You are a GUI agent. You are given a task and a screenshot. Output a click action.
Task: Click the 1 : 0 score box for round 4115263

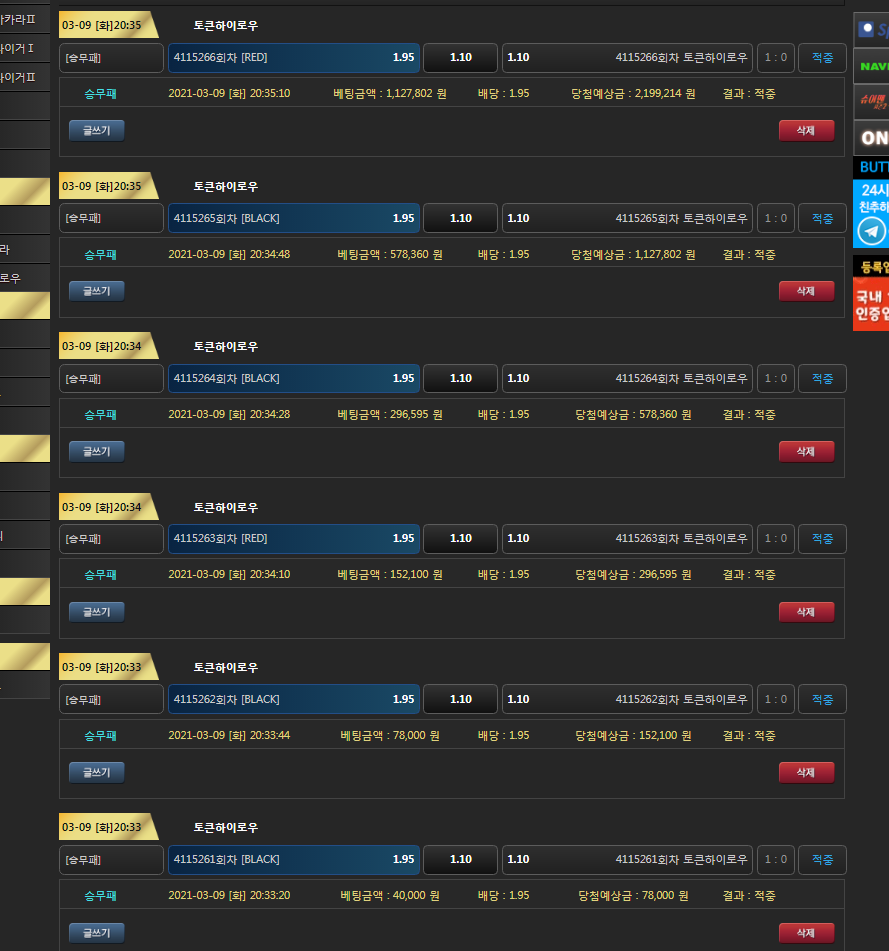pos(775,539)
